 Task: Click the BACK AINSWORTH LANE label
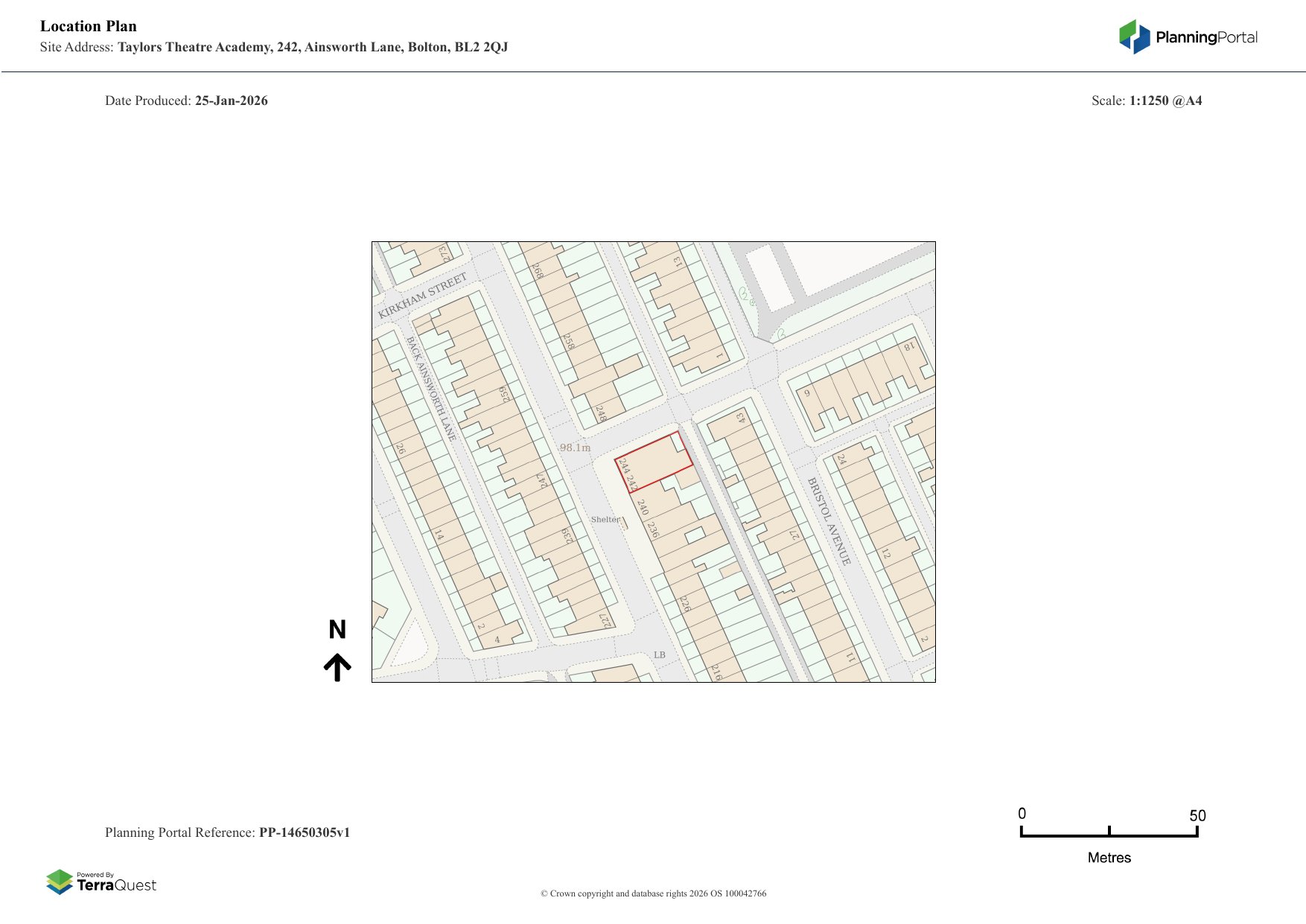pyautogui.click(x=430, y=388)
